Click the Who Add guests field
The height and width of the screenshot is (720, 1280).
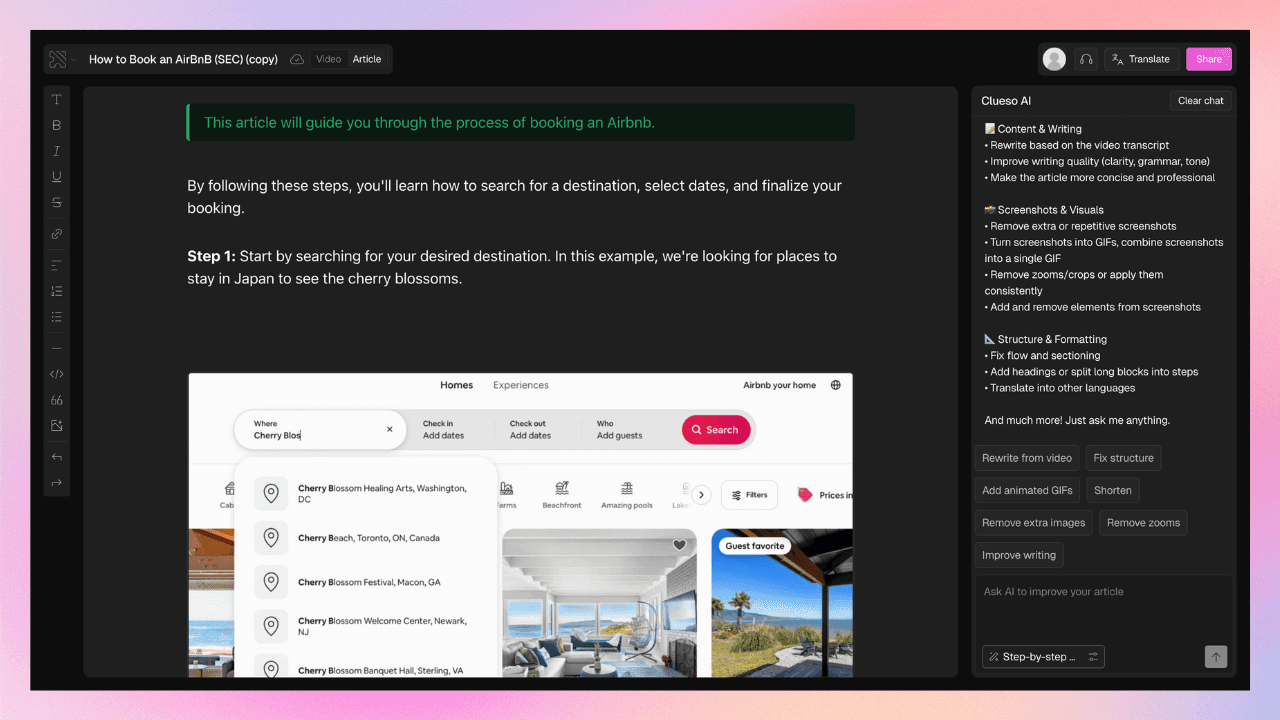[x=620, y=430]
